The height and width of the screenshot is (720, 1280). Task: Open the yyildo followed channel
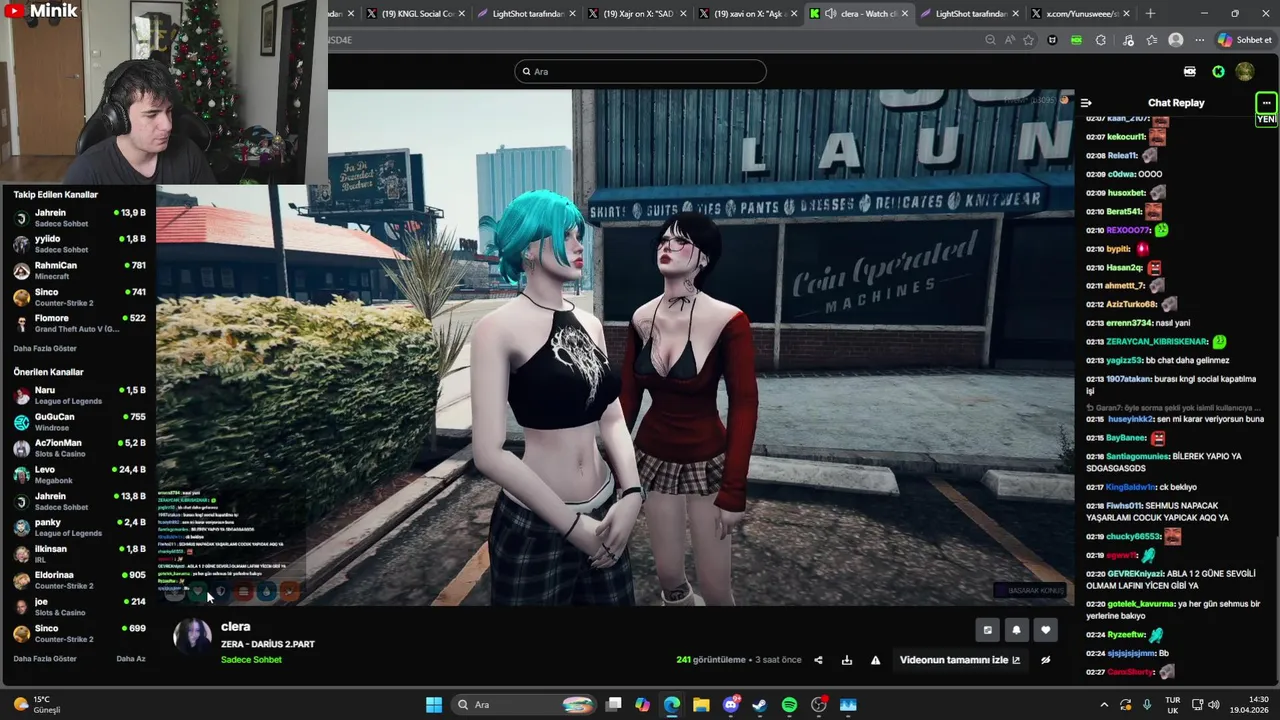coord(80,244)
